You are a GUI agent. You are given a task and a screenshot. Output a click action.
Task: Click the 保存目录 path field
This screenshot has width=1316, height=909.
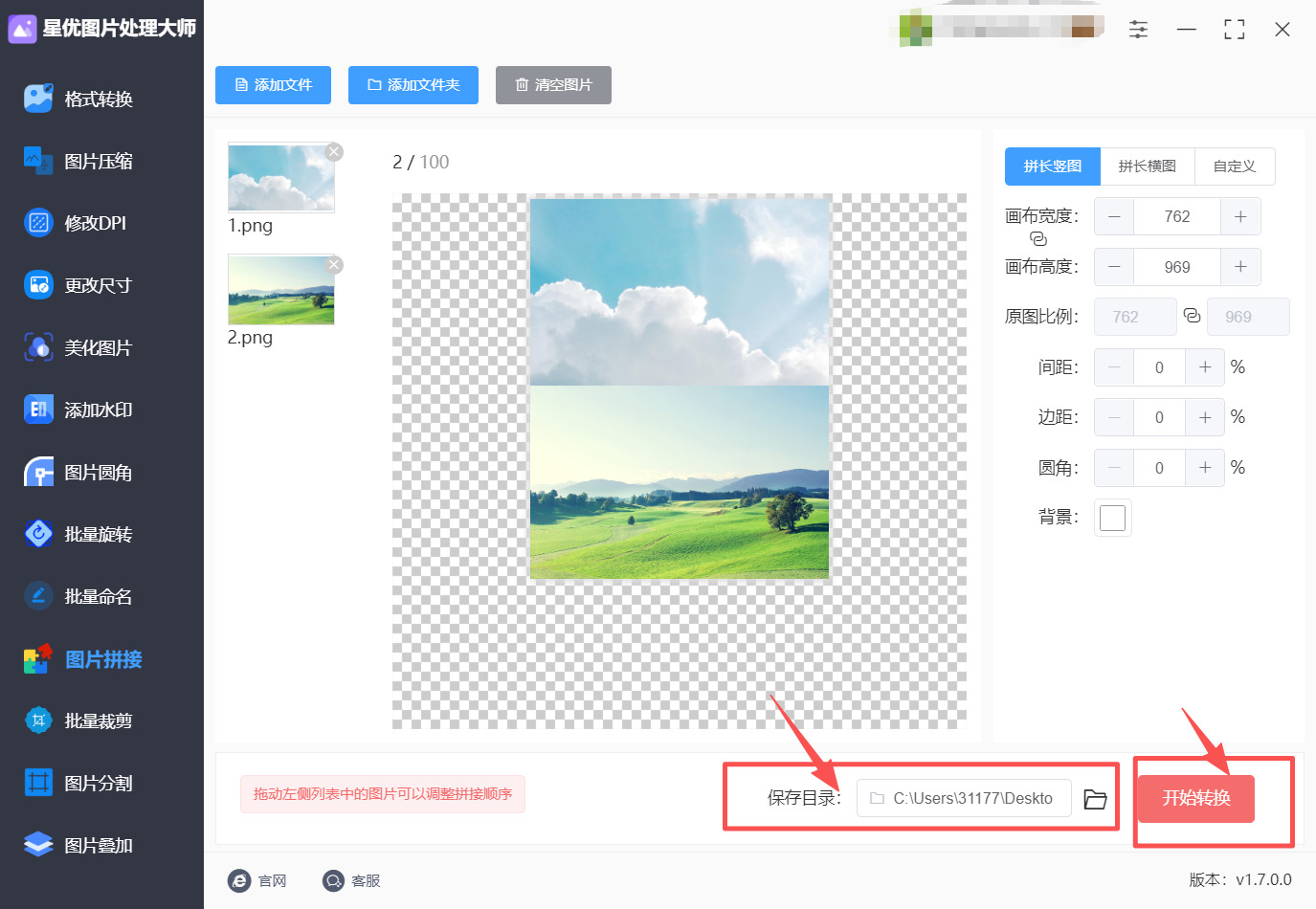[964, 799]
